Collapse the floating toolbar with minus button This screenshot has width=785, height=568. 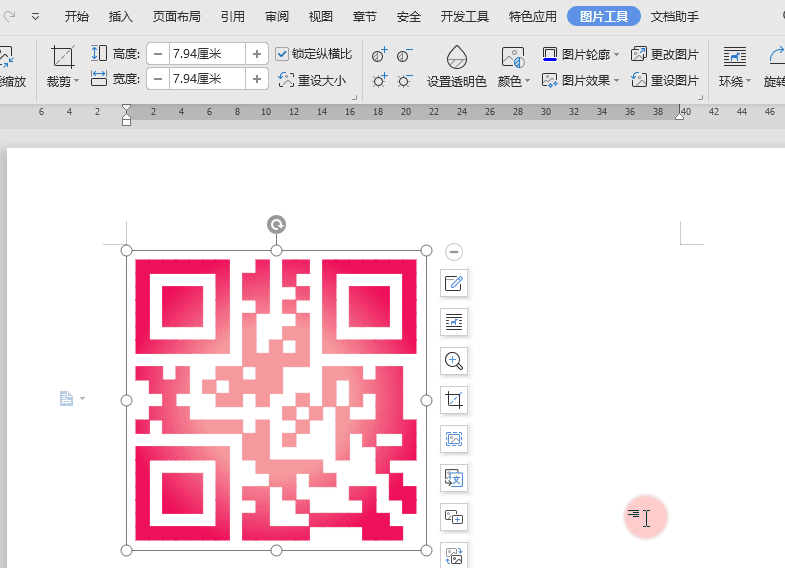pyautogui.click(x=454, y=252)
